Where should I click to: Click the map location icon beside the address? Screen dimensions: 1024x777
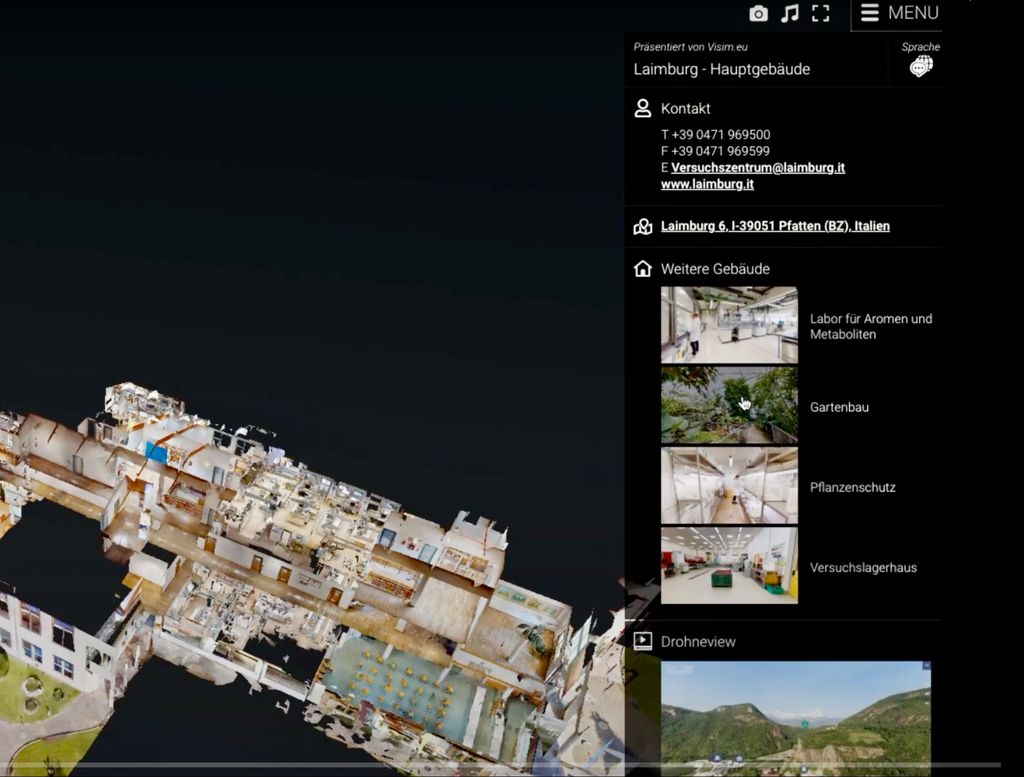(x=643, y=227)
